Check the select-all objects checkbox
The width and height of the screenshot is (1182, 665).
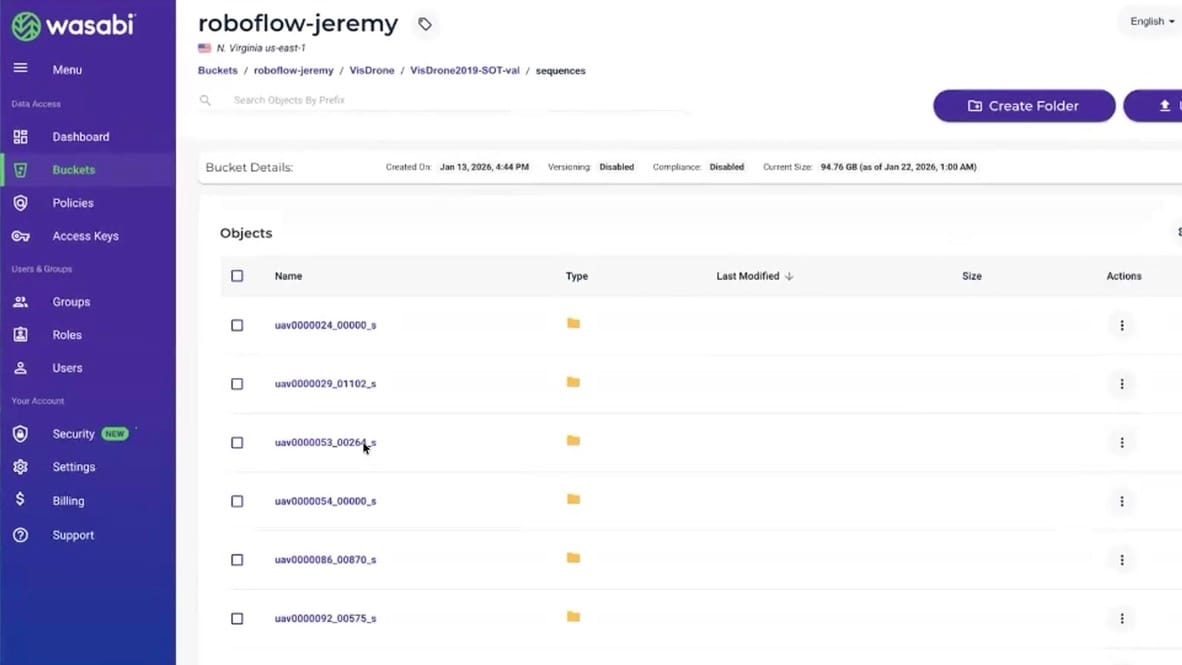[x=237, y=276]
